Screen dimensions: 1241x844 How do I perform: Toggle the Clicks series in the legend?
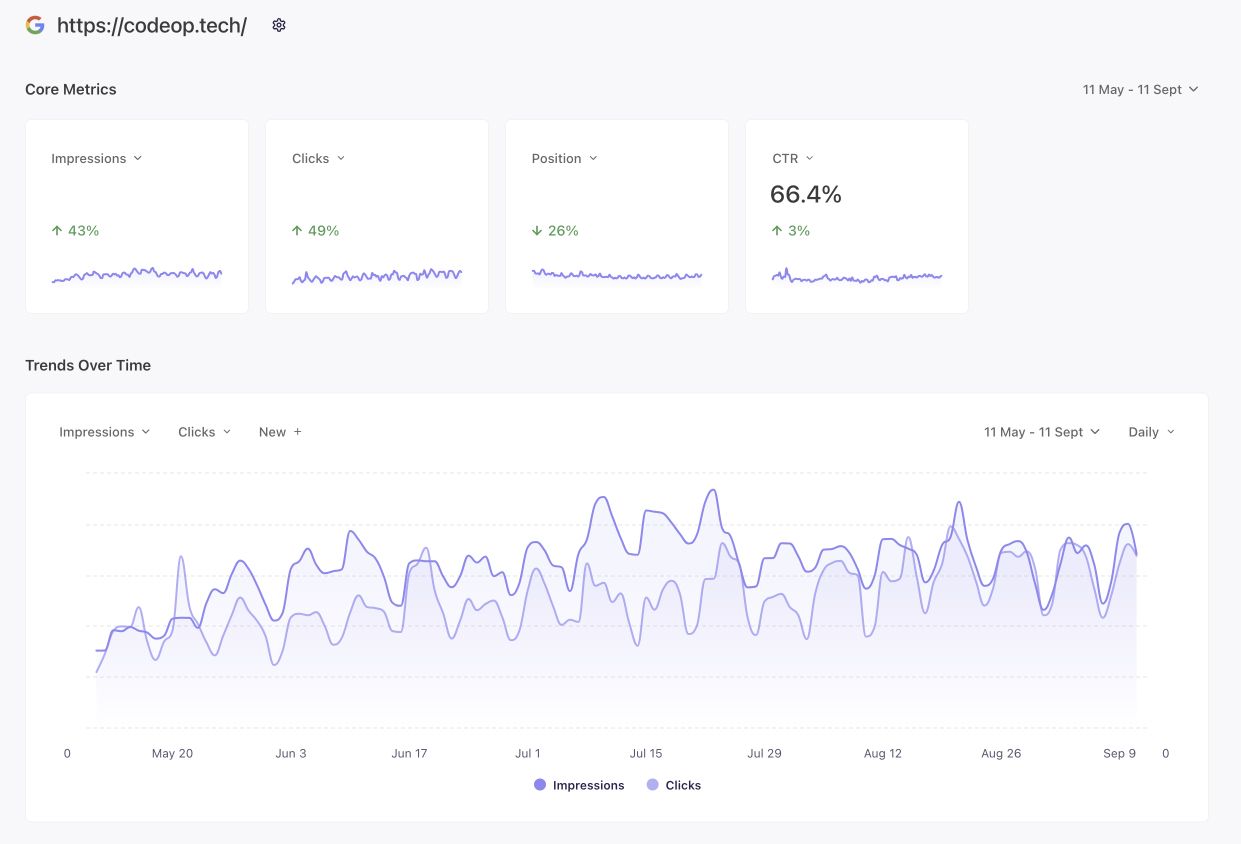pos(674,785)
